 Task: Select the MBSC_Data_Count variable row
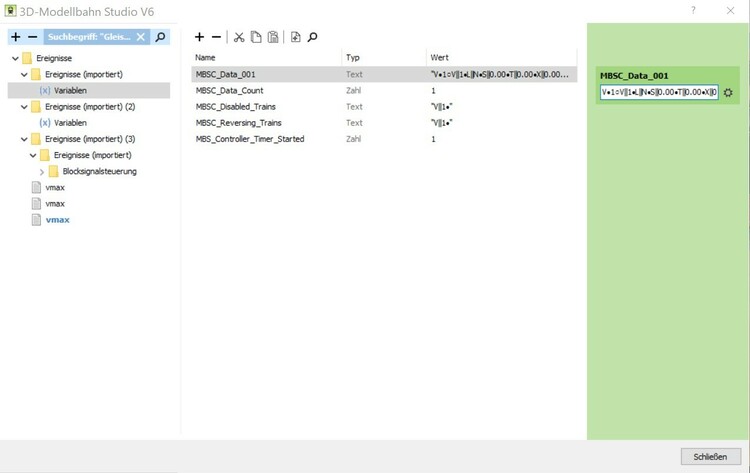coord(384,90)
